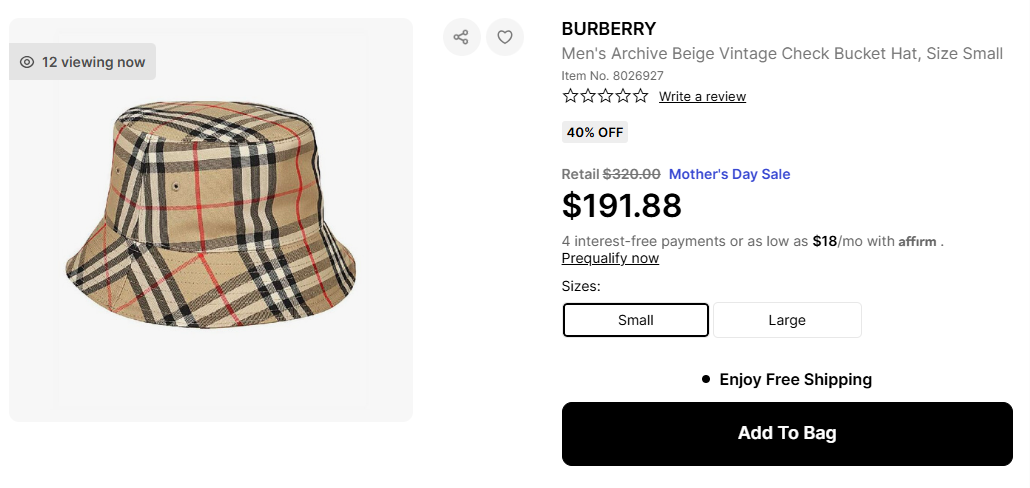Click the 12 viewing now badge
Image resolution: width=1030 pixels, height=488 pixels.
point(83,62)
